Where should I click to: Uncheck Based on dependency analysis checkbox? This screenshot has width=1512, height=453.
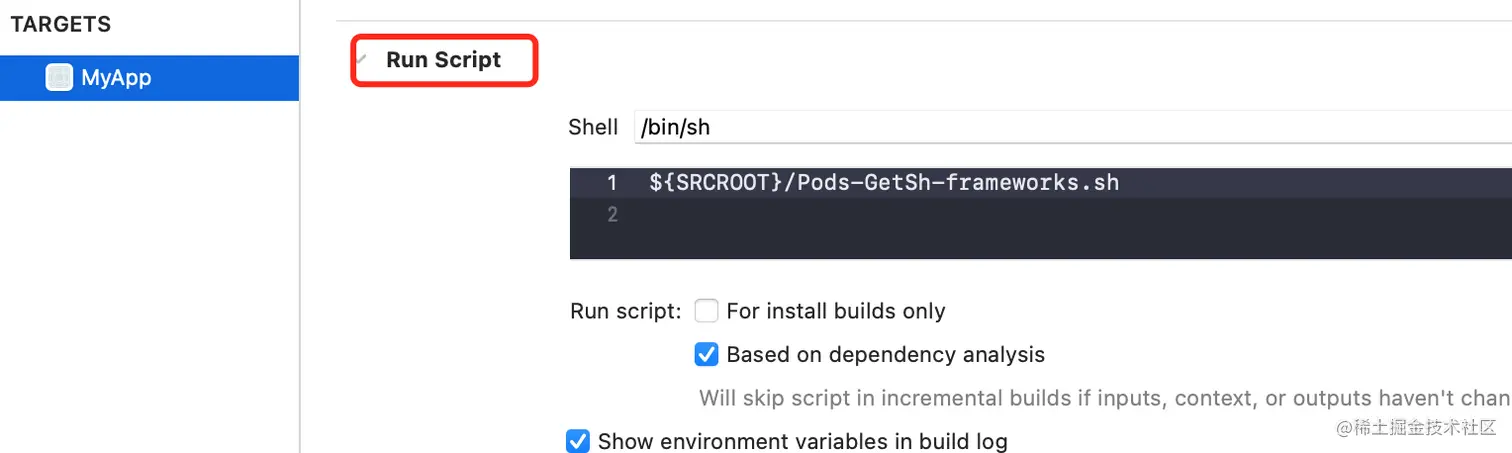click(707, 354)
